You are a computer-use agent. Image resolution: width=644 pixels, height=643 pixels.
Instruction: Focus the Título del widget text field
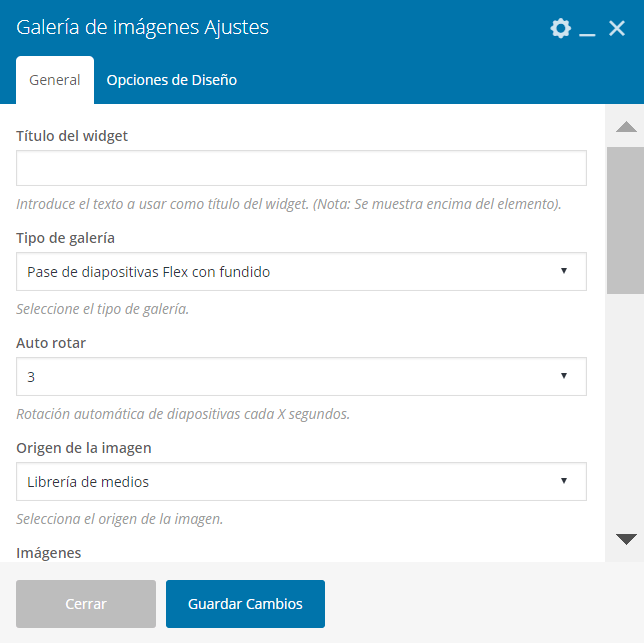click(301, 168)
